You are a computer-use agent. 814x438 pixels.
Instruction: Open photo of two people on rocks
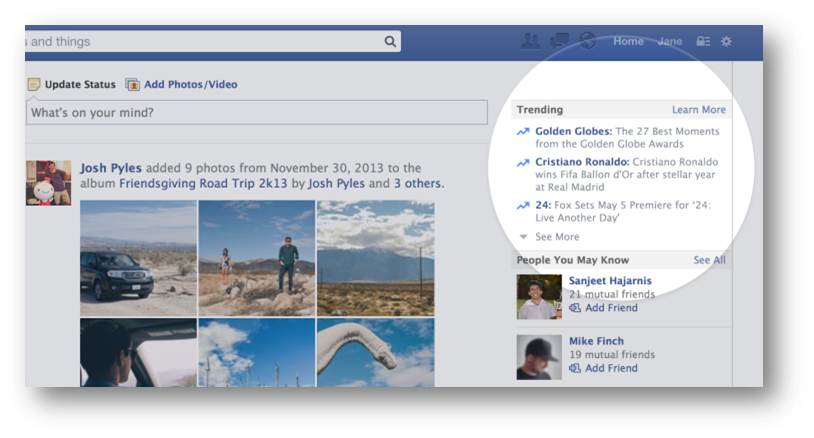click(257, 258)
